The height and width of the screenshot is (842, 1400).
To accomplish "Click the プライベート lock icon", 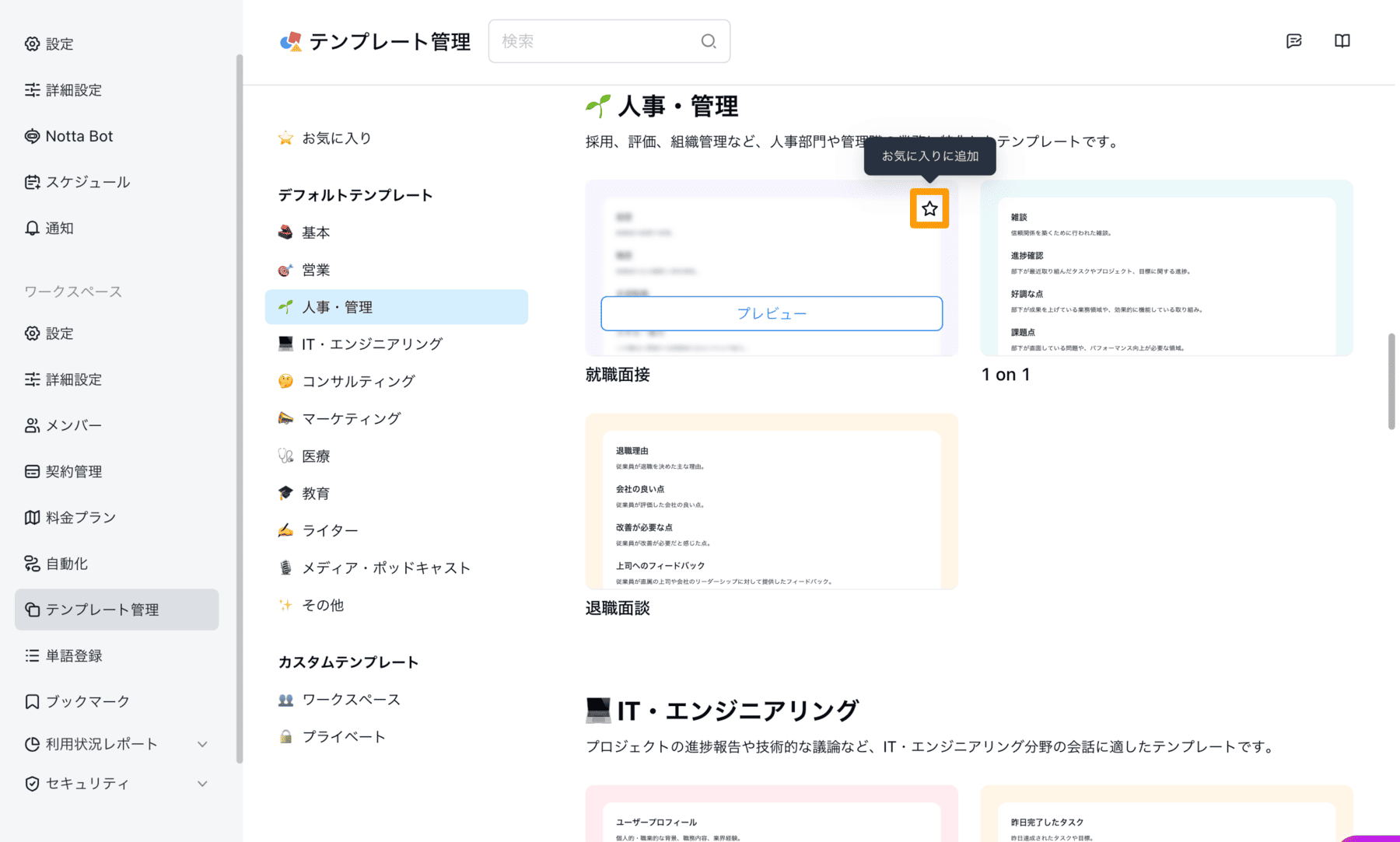I will coord(285,737).
